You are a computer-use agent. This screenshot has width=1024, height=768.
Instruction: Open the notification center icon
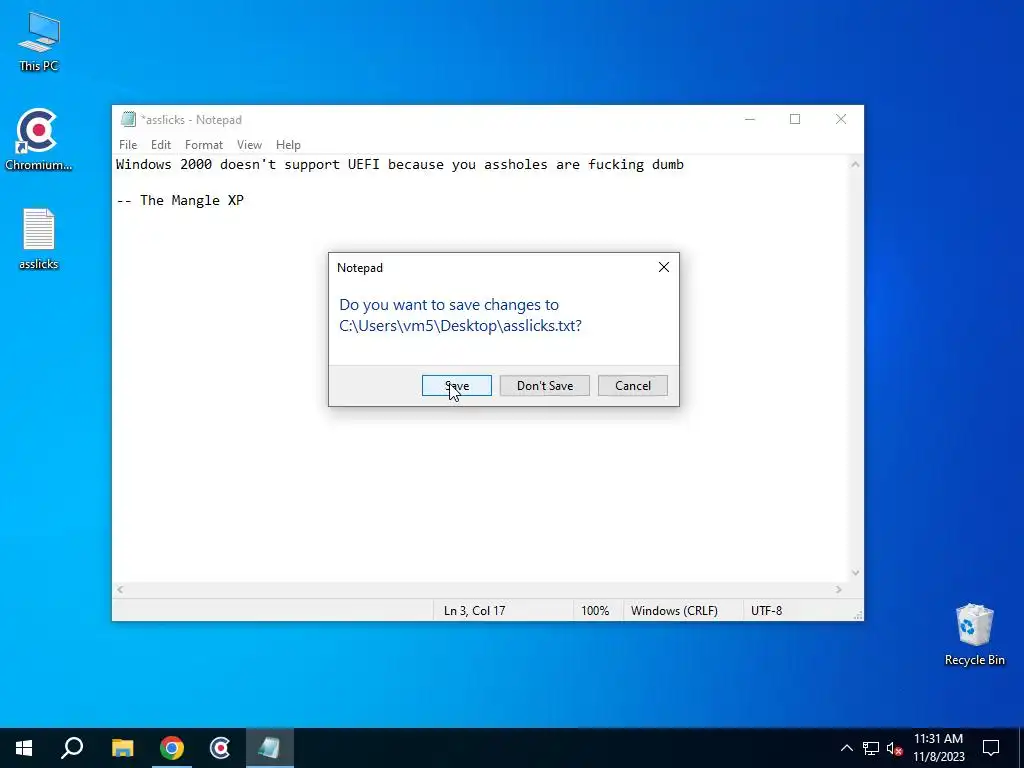tap(991, 748)
